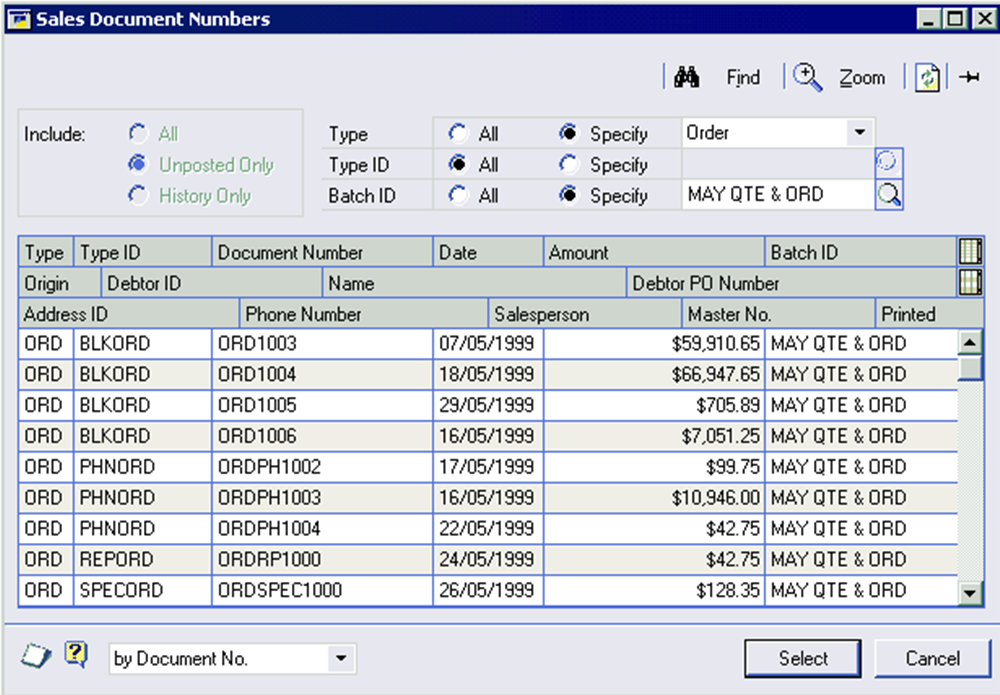Click the refresh document icon
Viewport: 1000px width, 695px height.
point(927,78)
